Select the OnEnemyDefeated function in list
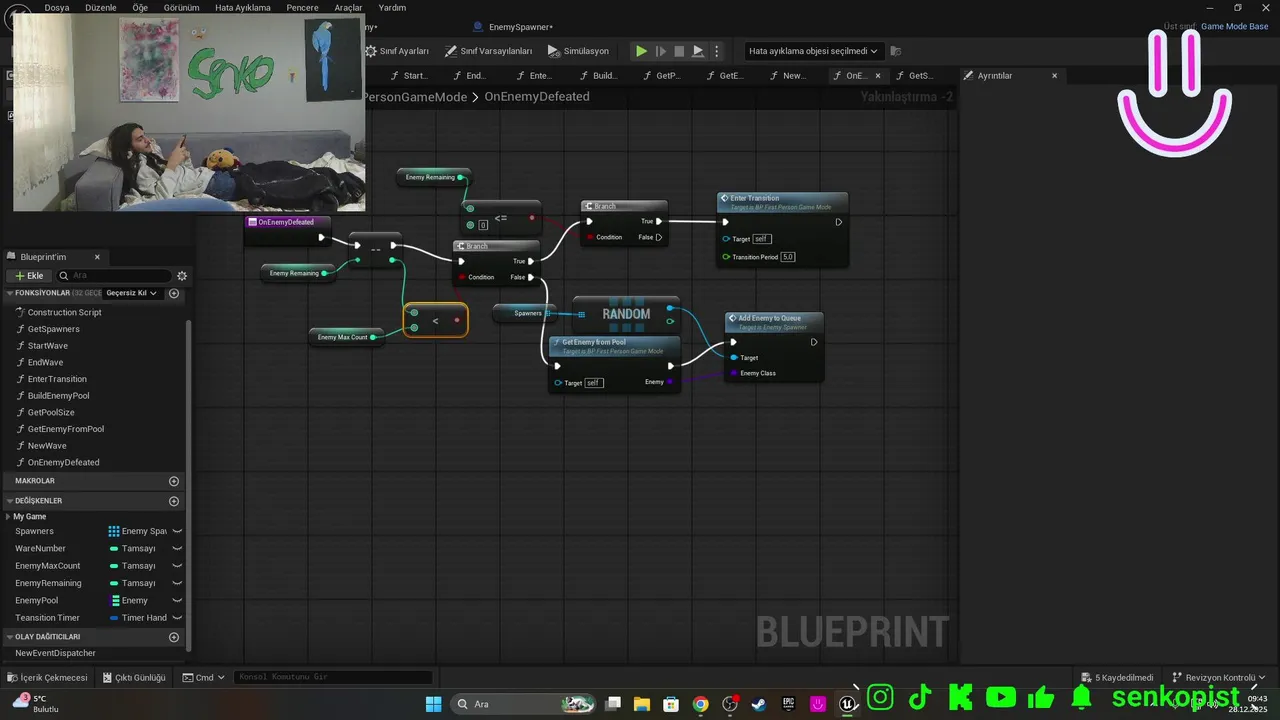Viewport: 1280px width, 720px height. 63,462
